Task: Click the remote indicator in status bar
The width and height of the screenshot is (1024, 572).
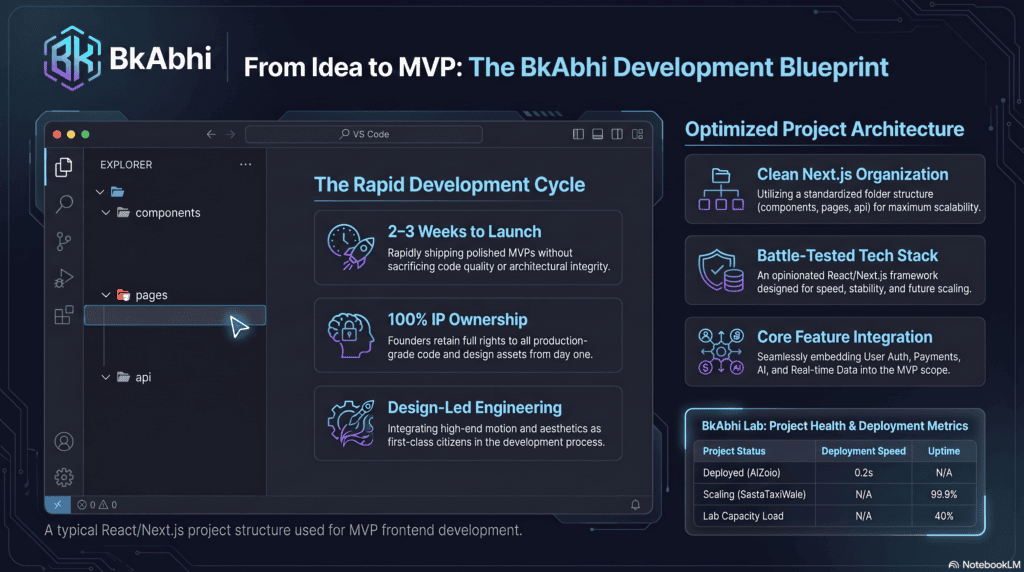Action: coord(57,505)
